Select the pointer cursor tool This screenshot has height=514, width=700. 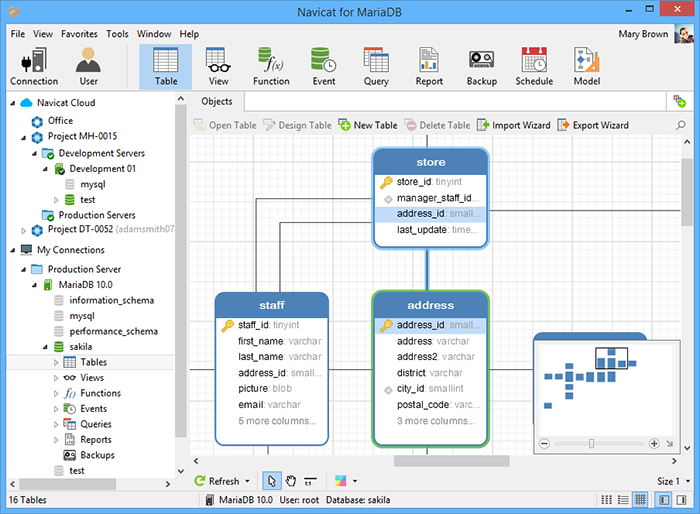(271, 481)
